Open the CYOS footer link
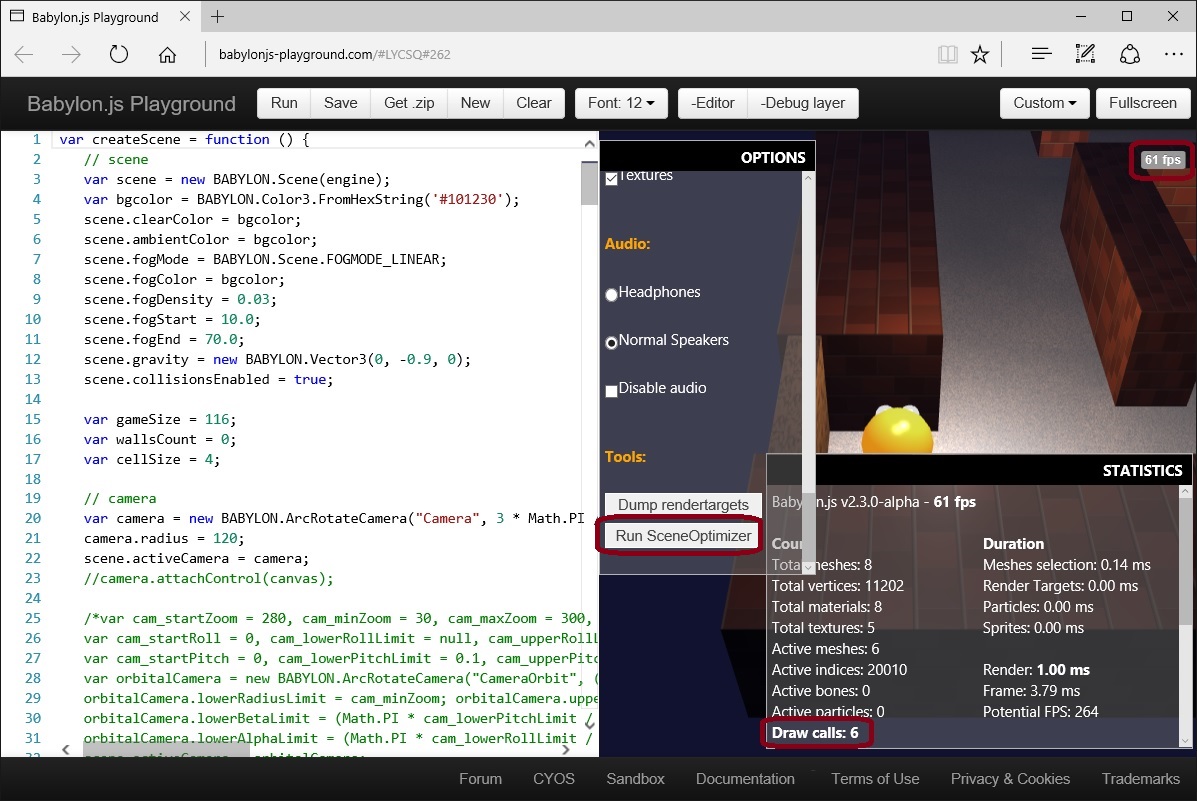Viewport: 1197px width, 801px height. [553, 779]
